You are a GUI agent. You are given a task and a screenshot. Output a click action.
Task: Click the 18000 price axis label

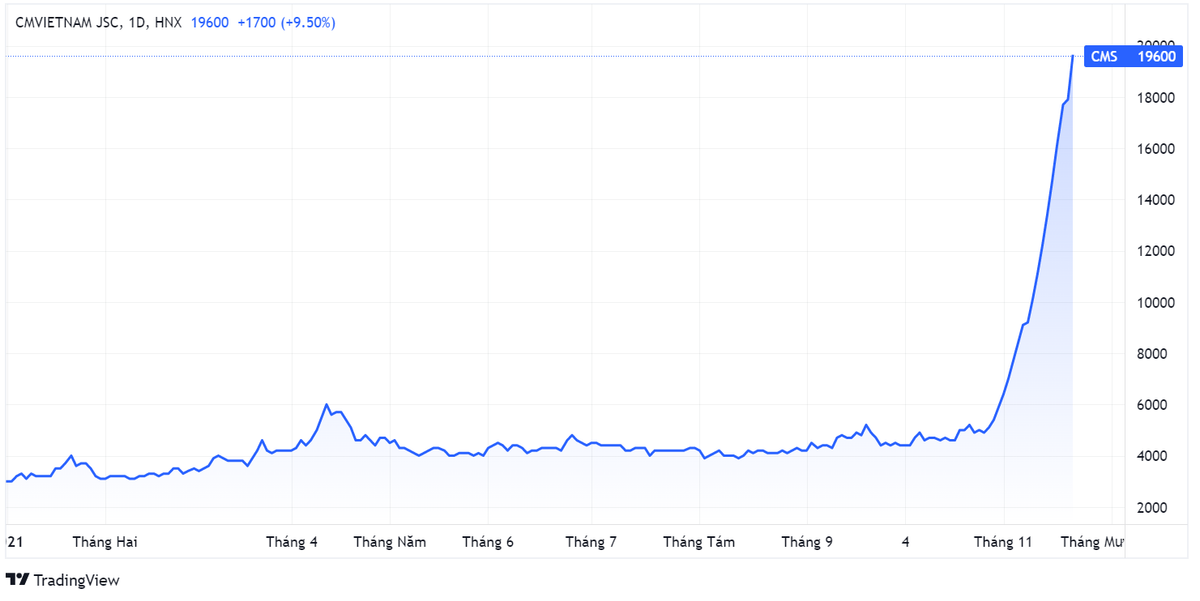click(x=1157, y=98)
